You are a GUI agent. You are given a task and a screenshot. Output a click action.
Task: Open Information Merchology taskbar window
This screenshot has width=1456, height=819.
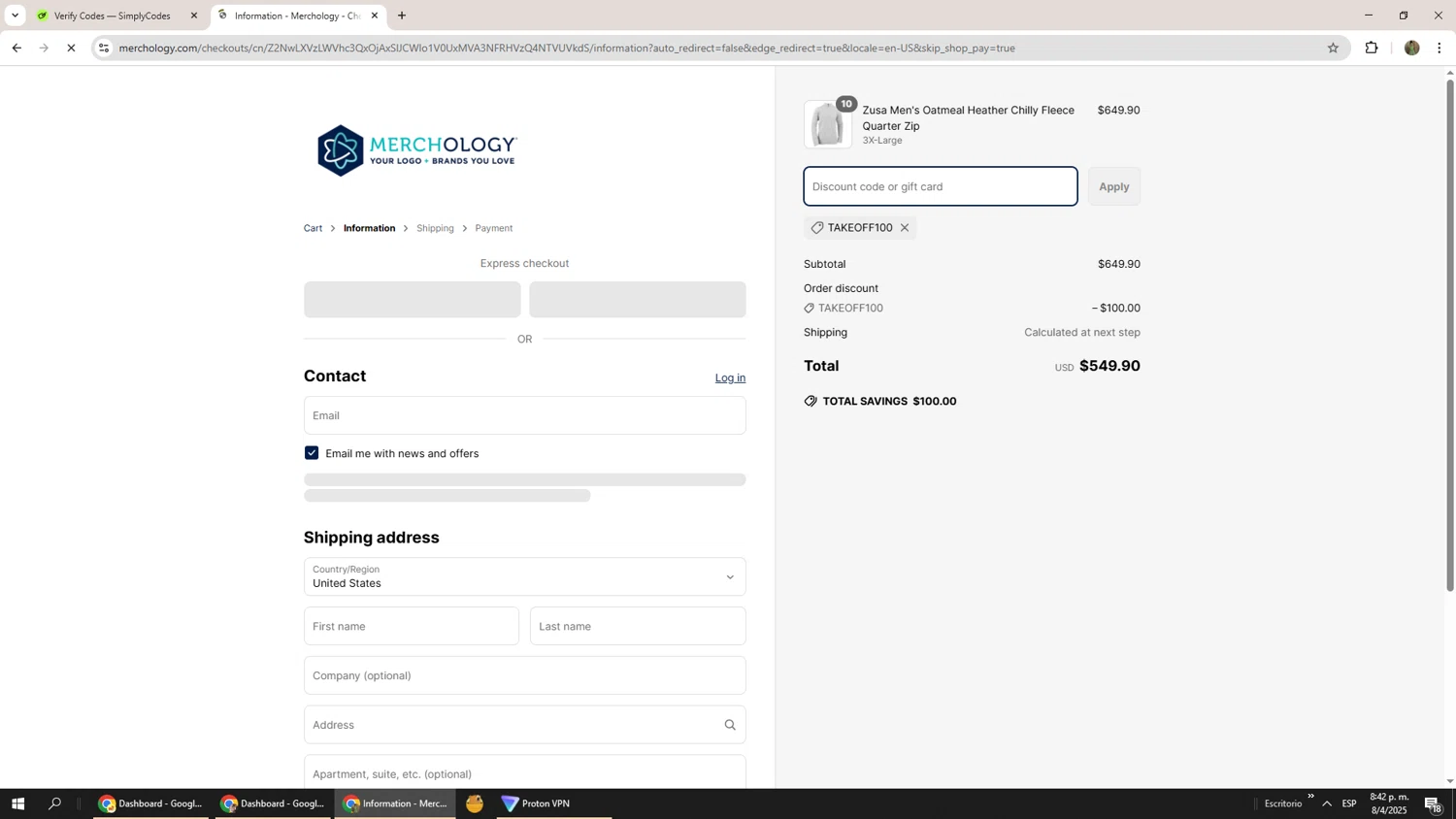pos(395,803)
